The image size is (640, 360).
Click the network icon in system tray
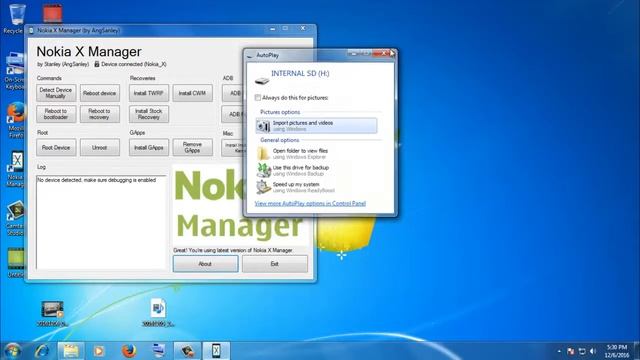click(582, 351)
